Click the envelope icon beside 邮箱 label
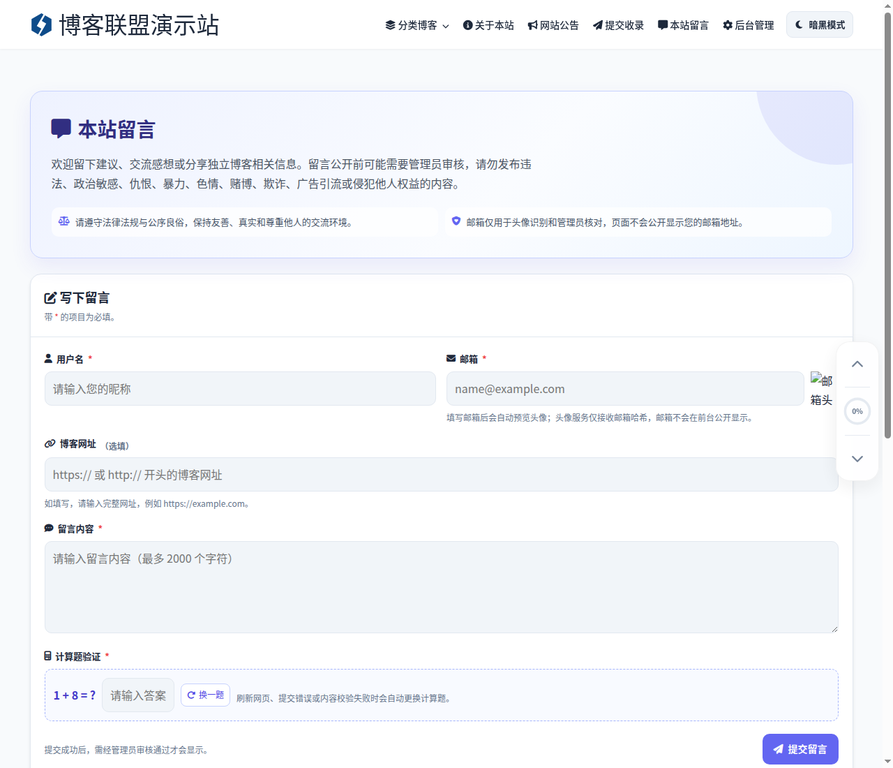 (451, 359)
